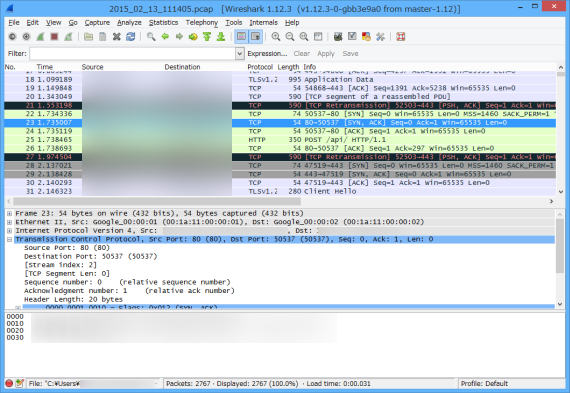The height and width of the screenshot is (393, 570).
Task: Open the Help menu
Action: (x=292, y=23)
